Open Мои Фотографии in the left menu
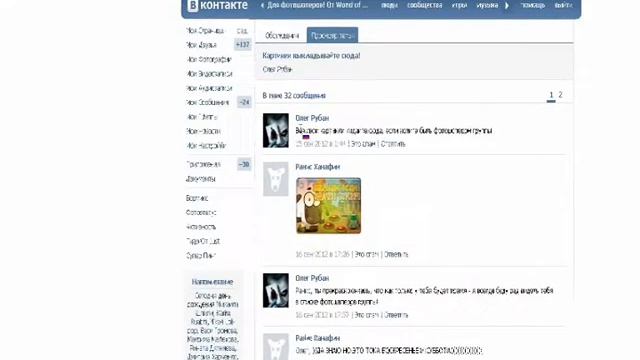Viewport: 640px width, 360px height. (x=209, y=60)
